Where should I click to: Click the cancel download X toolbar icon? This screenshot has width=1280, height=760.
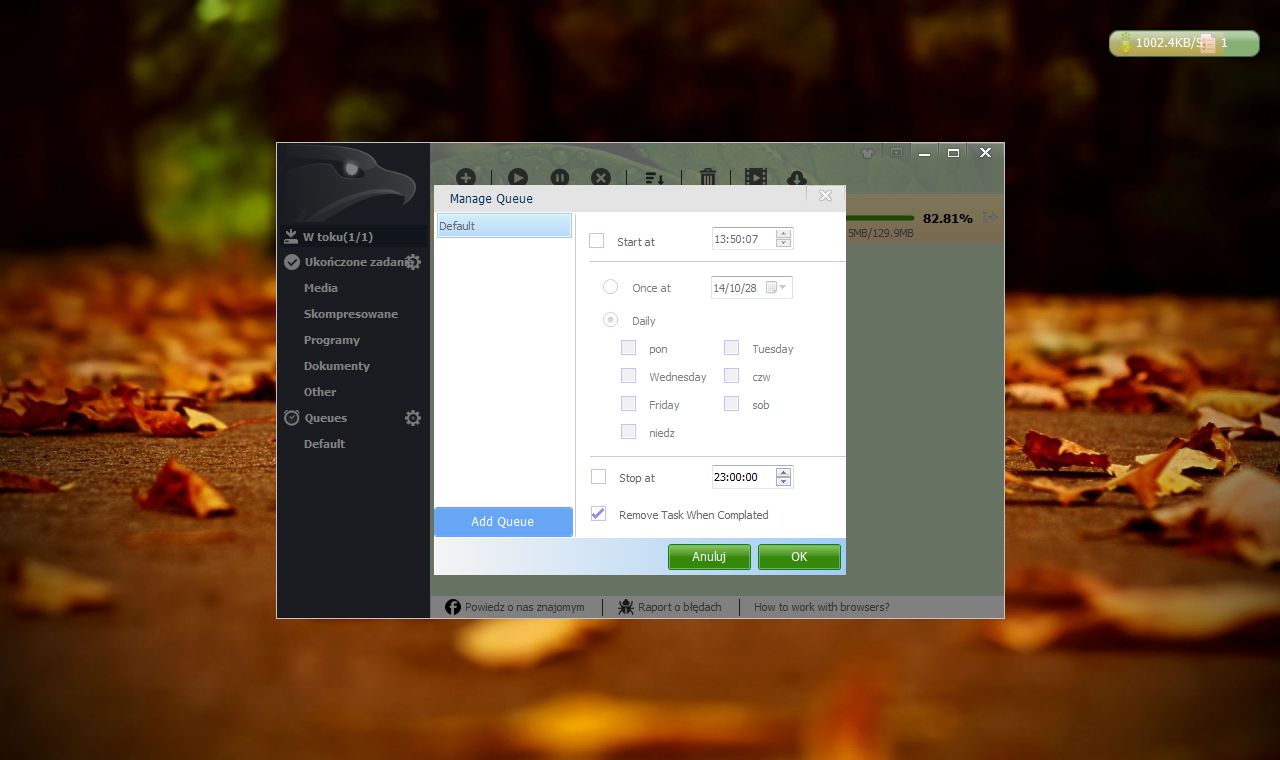[x=601, y=178]
